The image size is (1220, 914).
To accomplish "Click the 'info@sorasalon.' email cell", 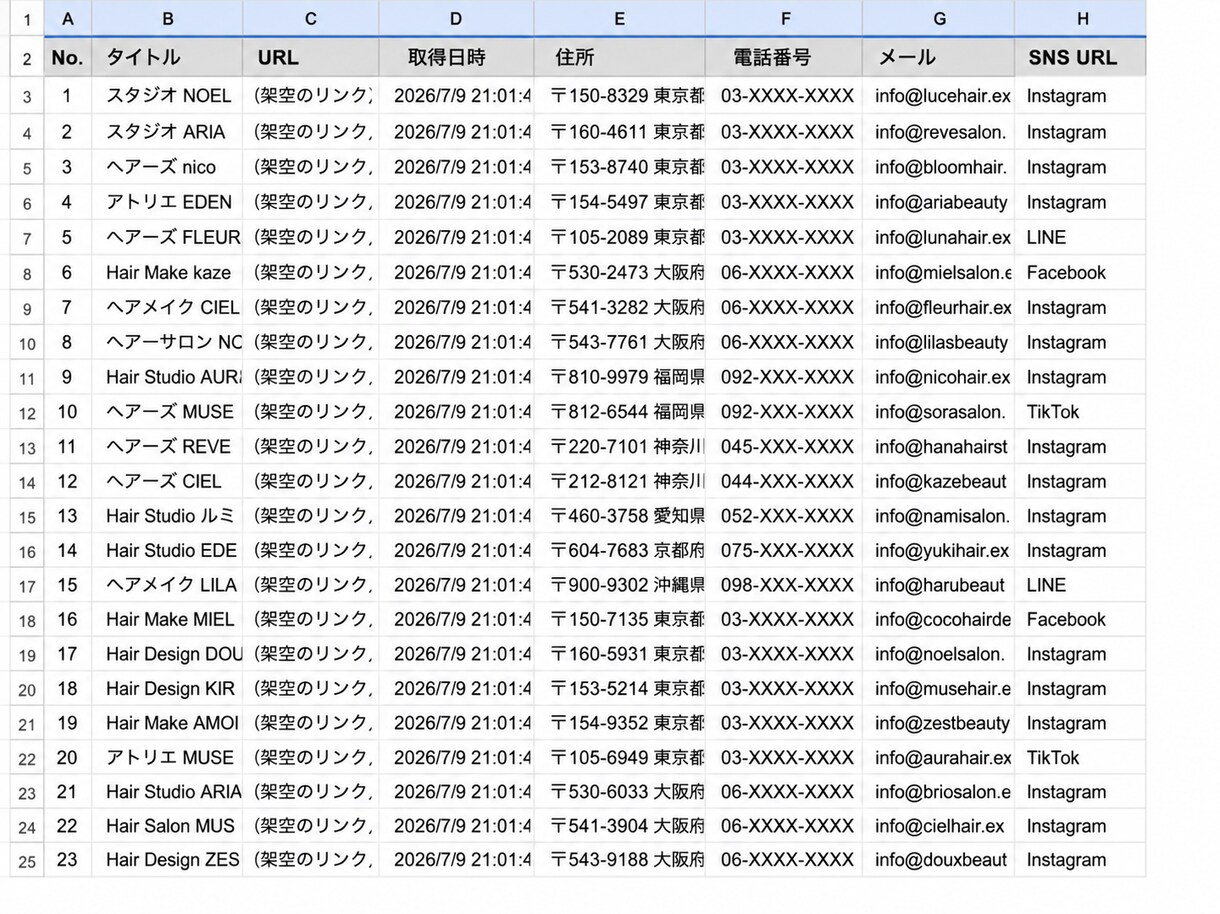I will [939, 412].
